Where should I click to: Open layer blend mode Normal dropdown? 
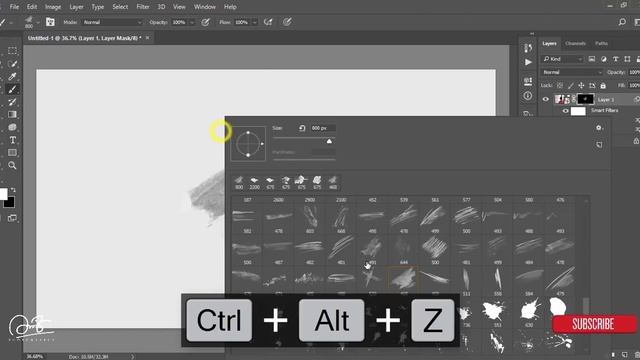coord(572,72)
